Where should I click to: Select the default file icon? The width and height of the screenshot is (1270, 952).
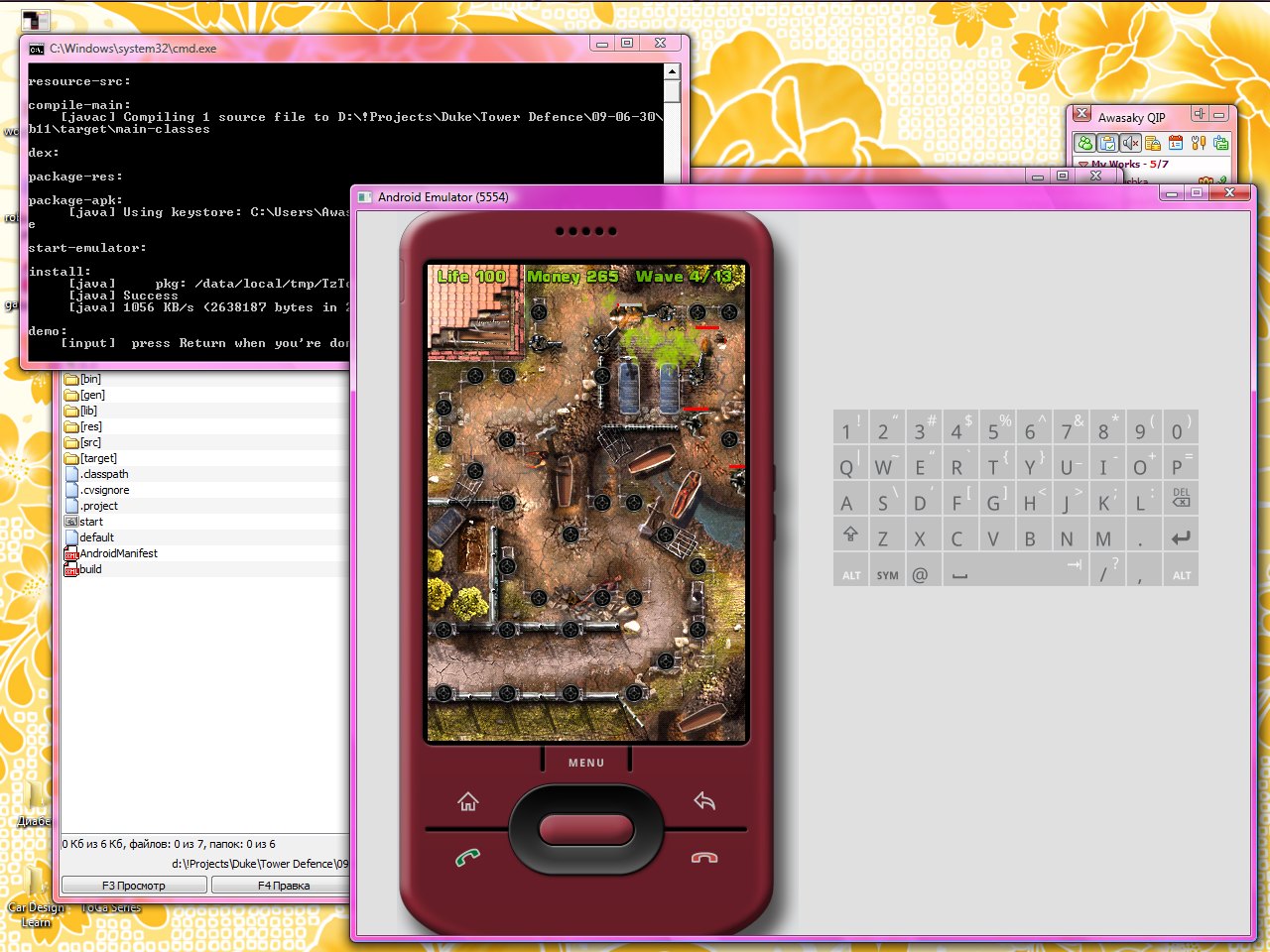click(71, 537)
